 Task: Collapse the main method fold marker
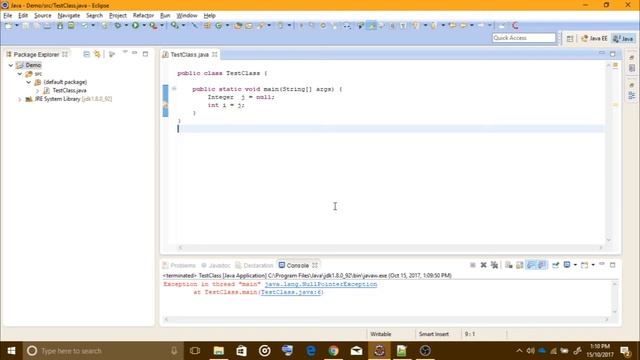pyautogui.click(x=174, y=89)
